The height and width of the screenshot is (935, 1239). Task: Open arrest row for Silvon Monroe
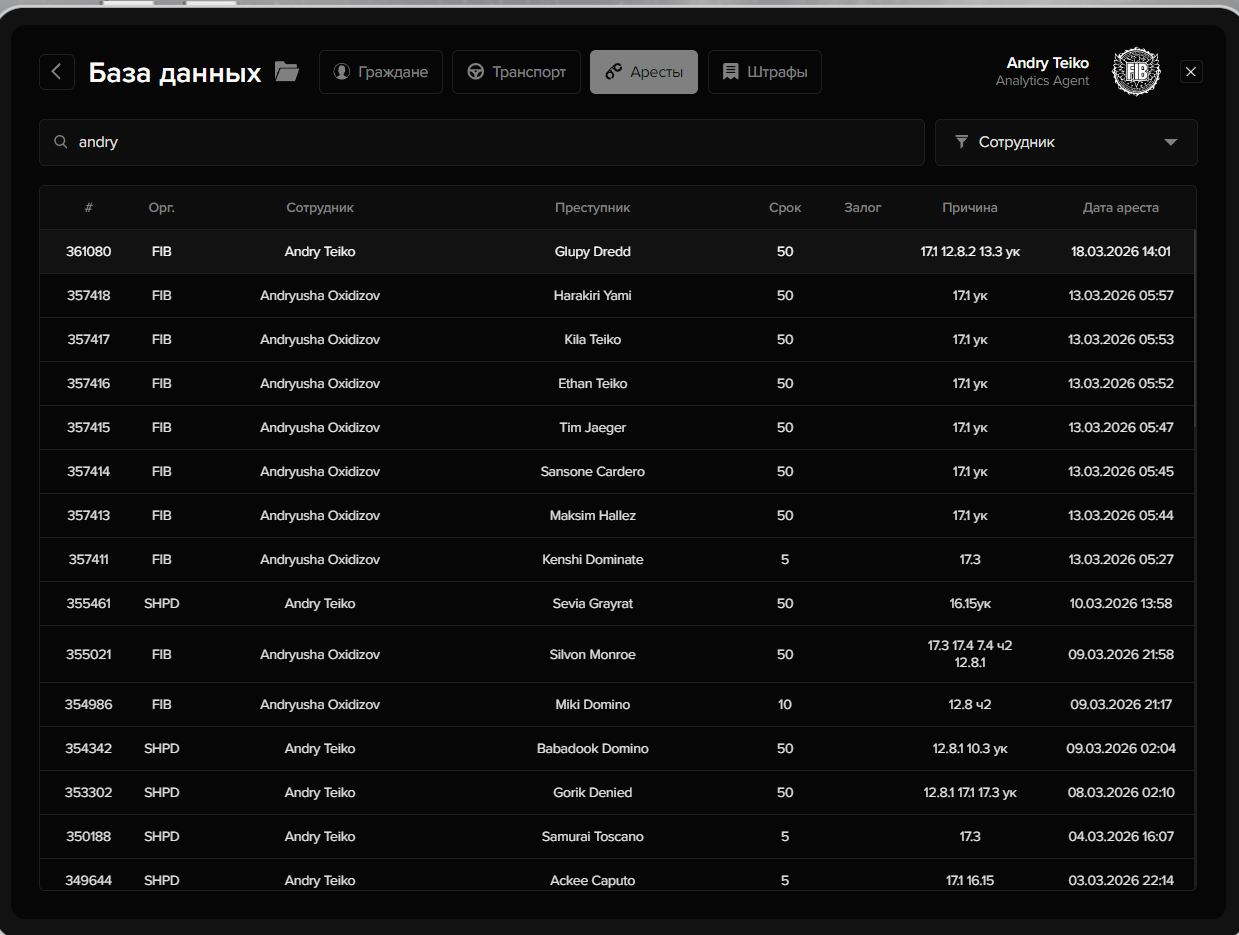(592, 654)
